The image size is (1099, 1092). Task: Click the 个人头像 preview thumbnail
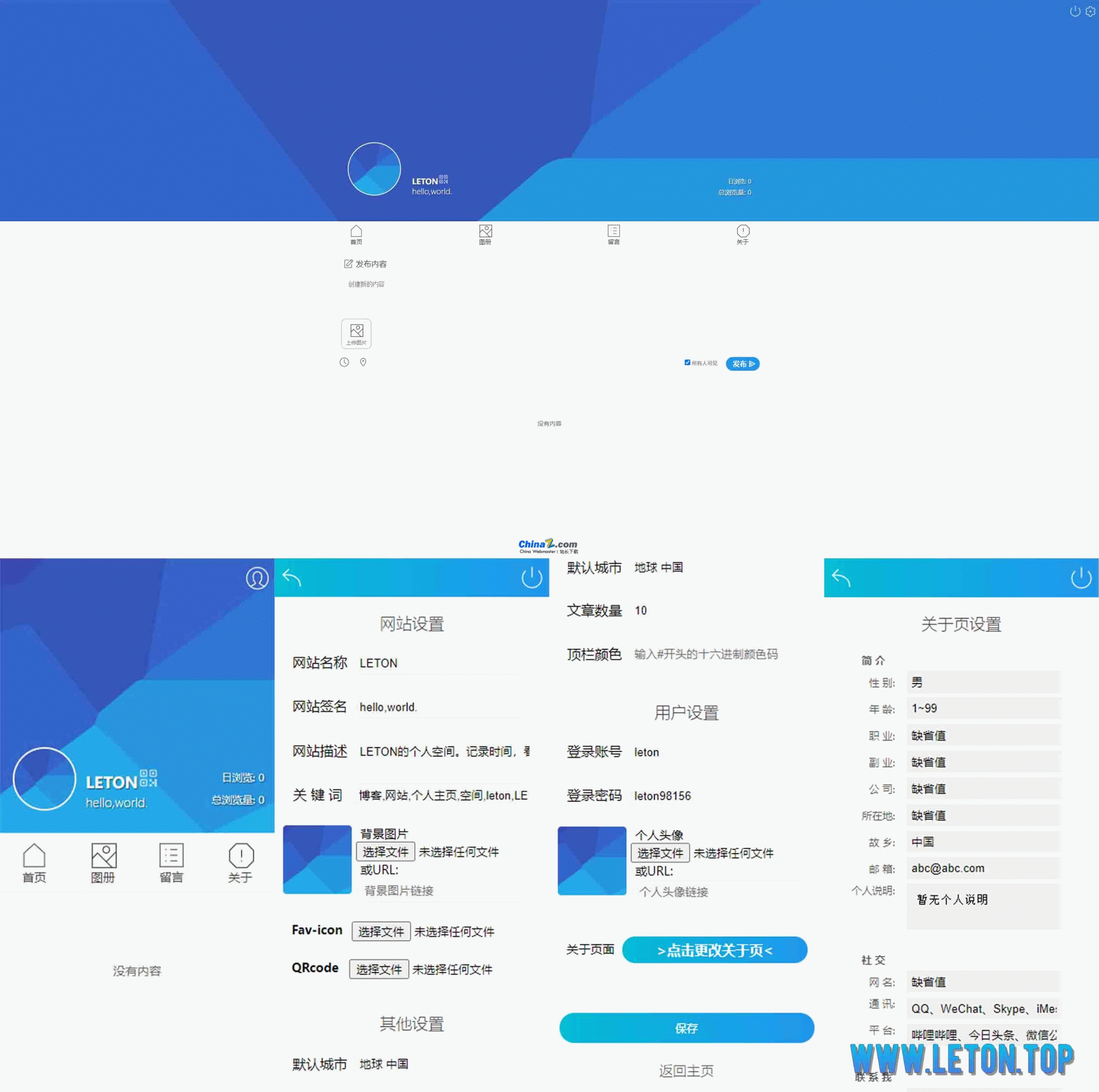592,861
